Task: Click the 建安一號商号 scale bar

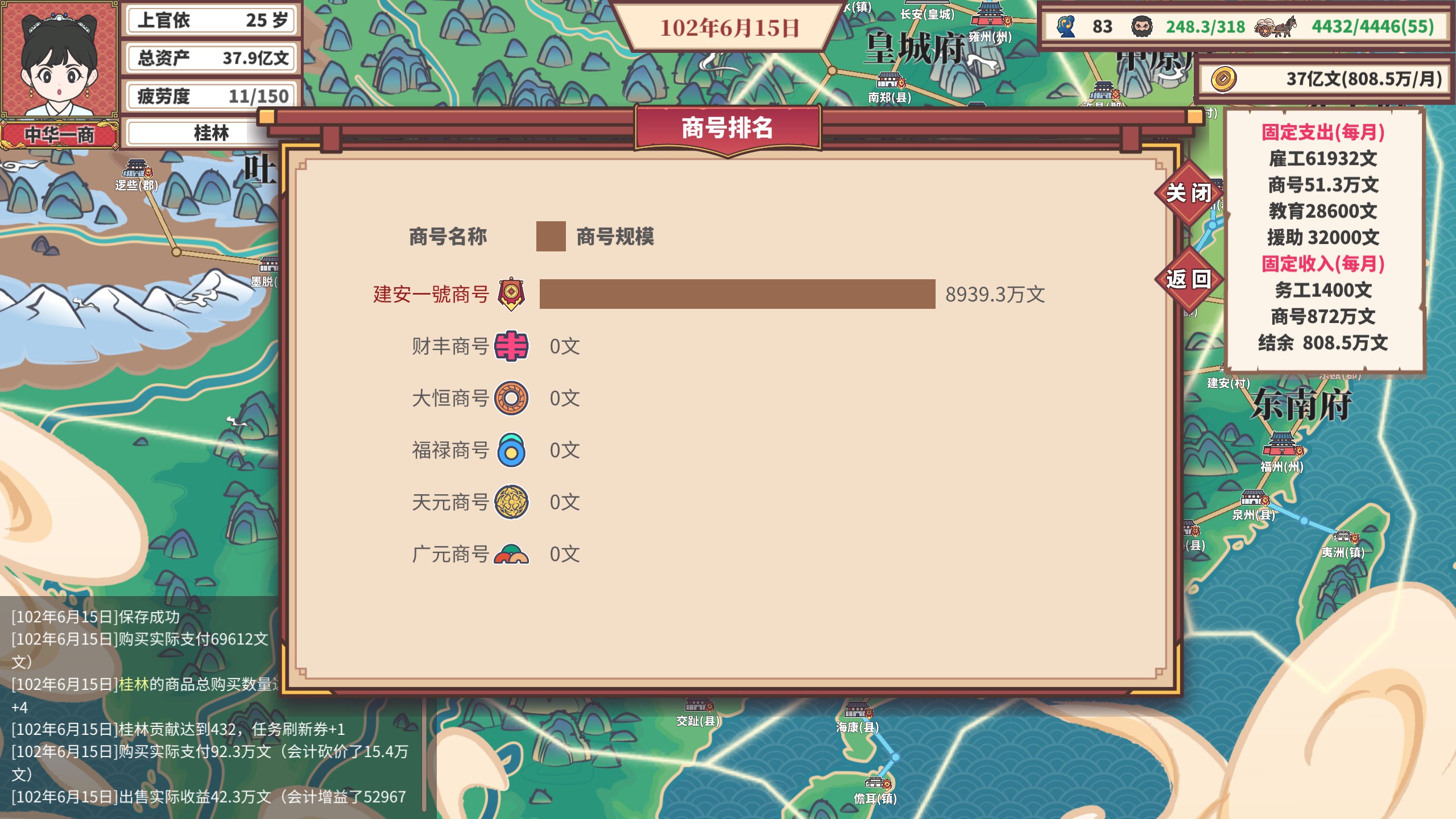Action: tap(737, 294)
